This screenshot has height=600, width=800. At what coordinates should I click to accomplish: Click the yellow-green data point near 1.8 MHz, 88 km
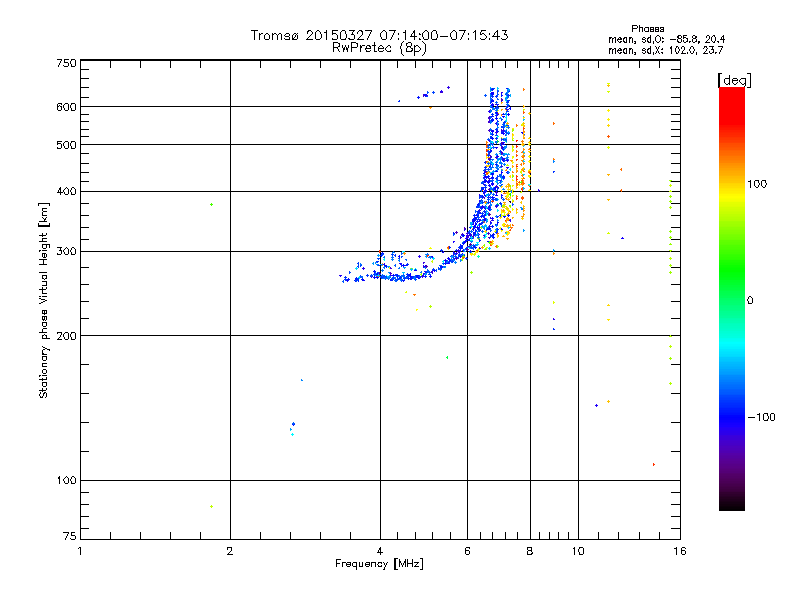click(211, 507)
